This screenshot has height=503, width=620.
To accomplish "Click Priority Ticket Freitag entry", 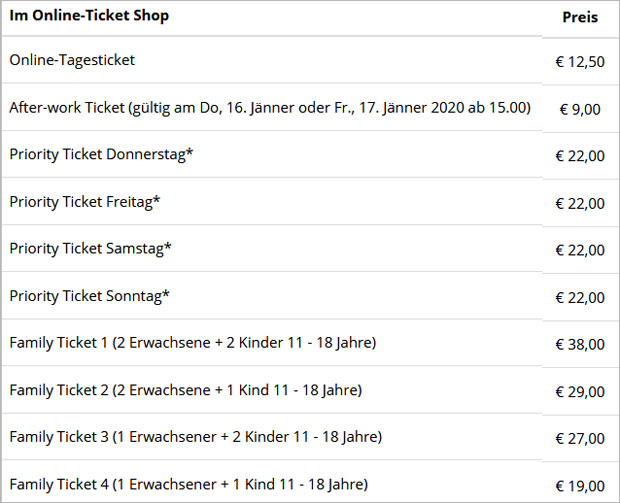I will (85, 202).
